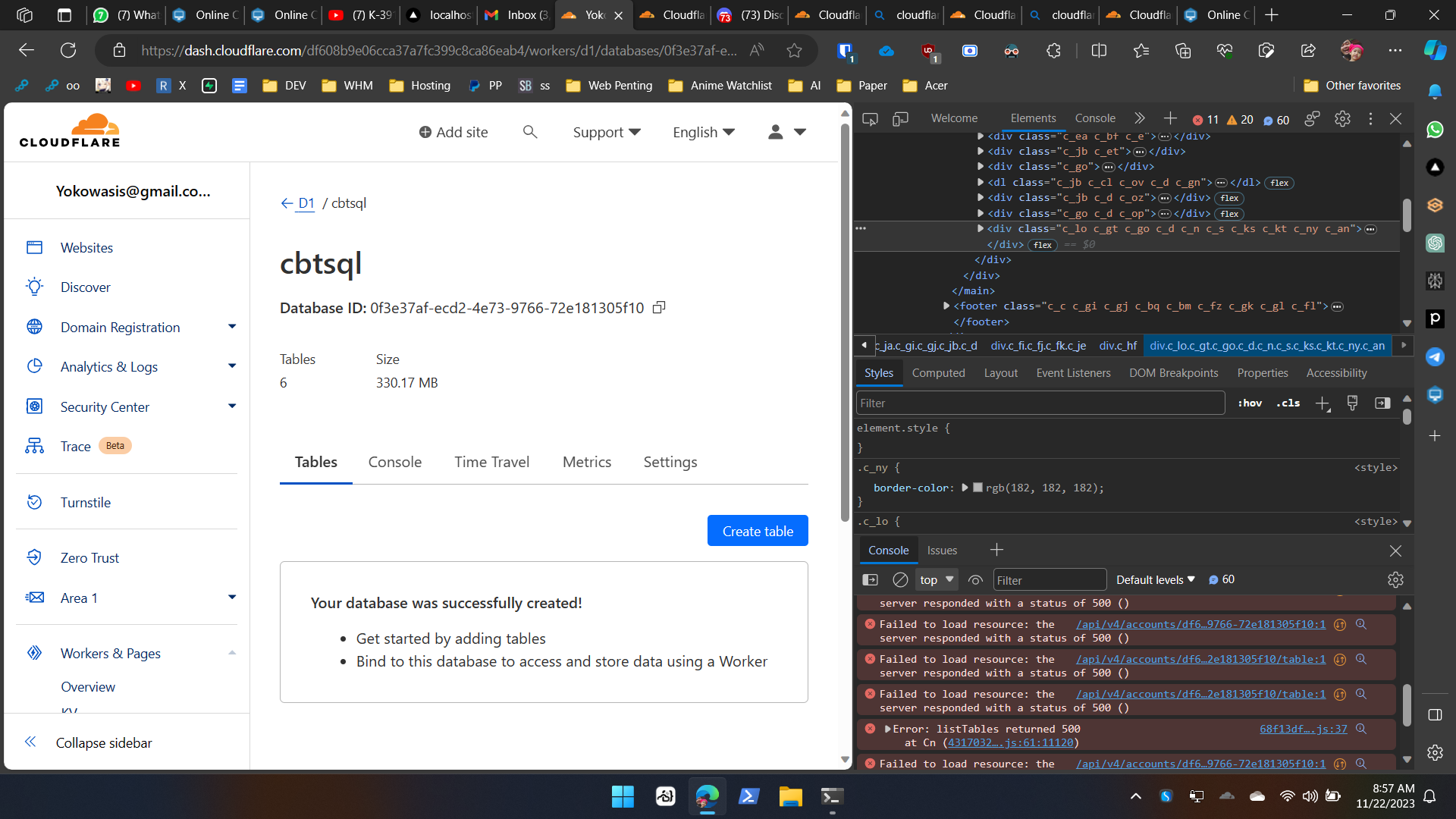Open the Computed styles tab
The height and width of the screenshot is (819, 1456).
(x=938, y=373)
